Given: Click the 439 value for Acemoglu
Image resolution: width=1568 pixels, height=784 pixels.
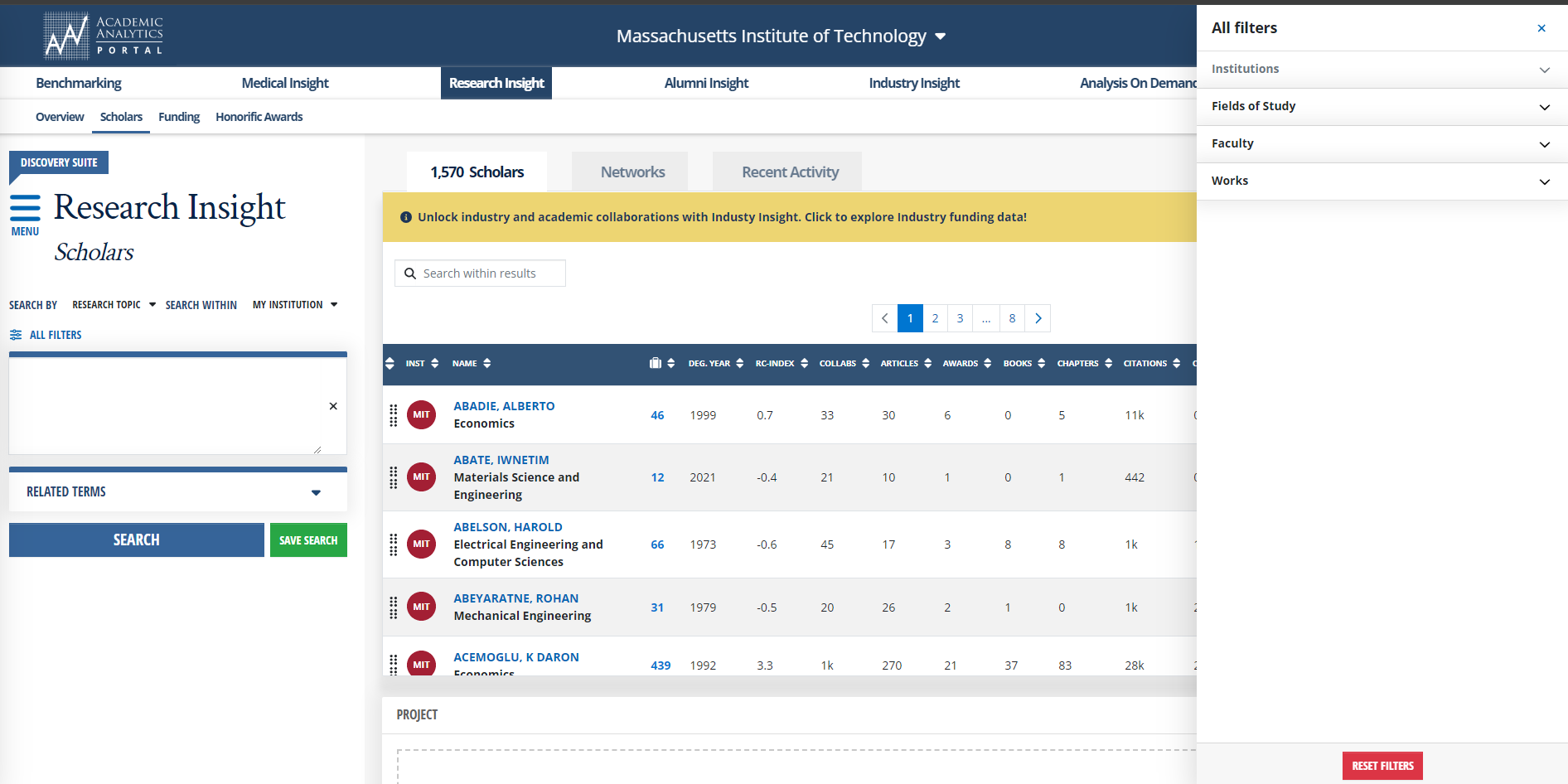Looking at the screenshot, I should [x=661, y=665].
